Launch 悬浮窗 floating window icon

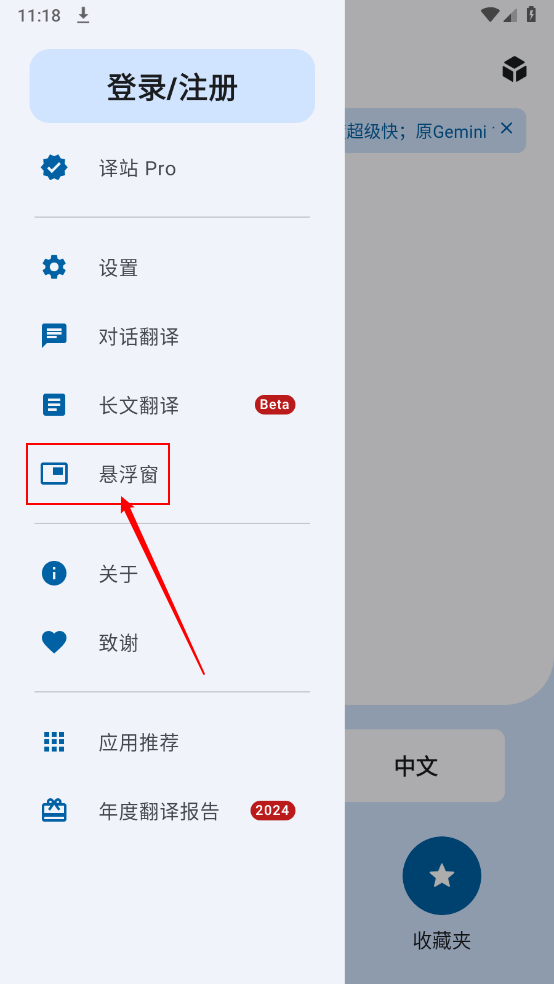[54, 474]
